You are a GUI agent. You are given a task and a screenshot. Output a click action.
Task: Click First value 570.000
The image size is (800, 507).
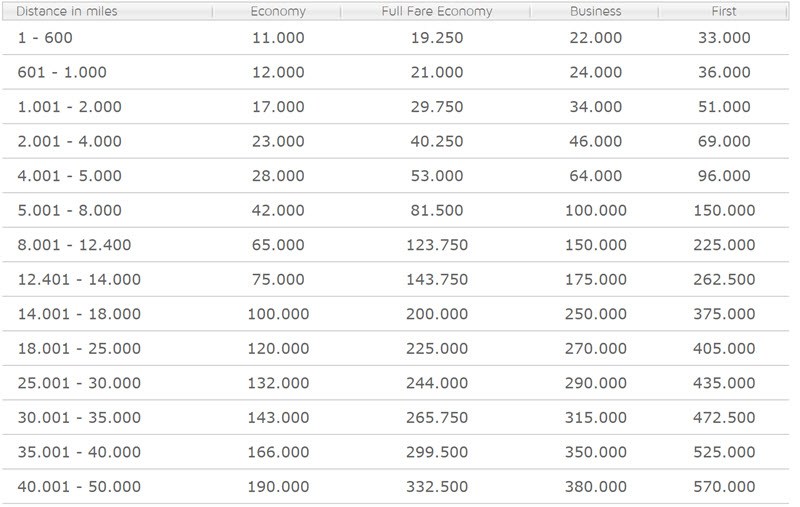click(724, 487)
